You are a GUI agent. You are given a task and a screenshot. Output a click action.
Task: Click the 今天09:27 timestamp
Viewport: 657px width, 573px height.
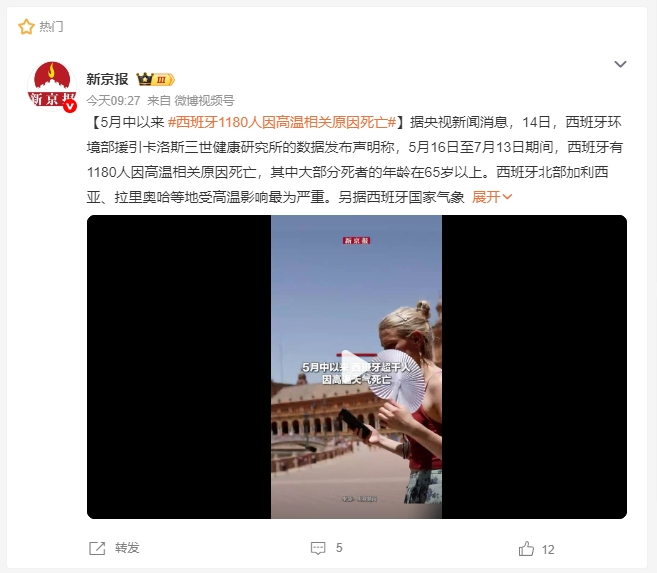[x=113, y=101]
